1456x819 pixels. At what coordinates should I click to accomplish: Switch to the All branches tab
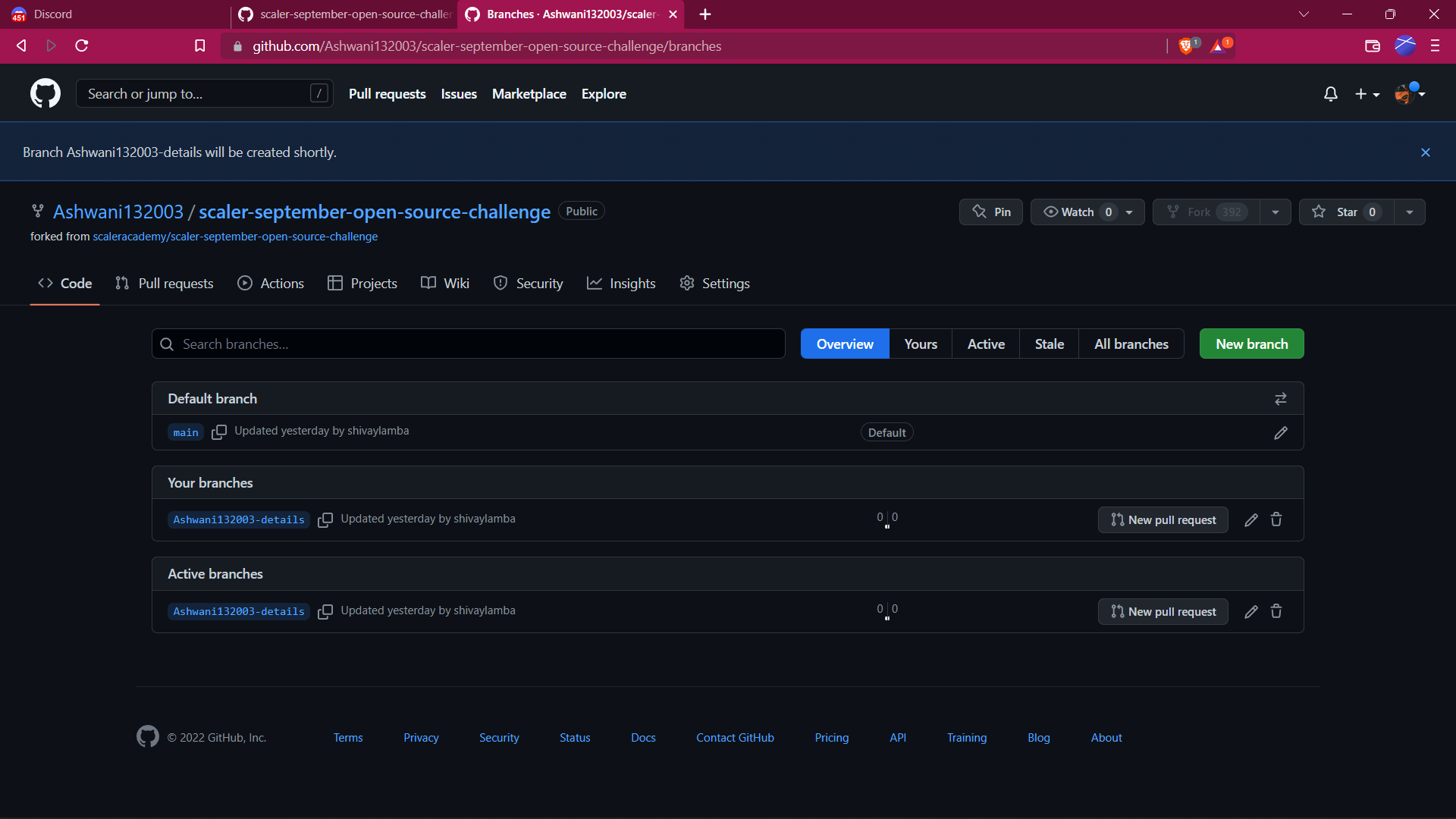pyautogui.click(x=1131, y=344)
